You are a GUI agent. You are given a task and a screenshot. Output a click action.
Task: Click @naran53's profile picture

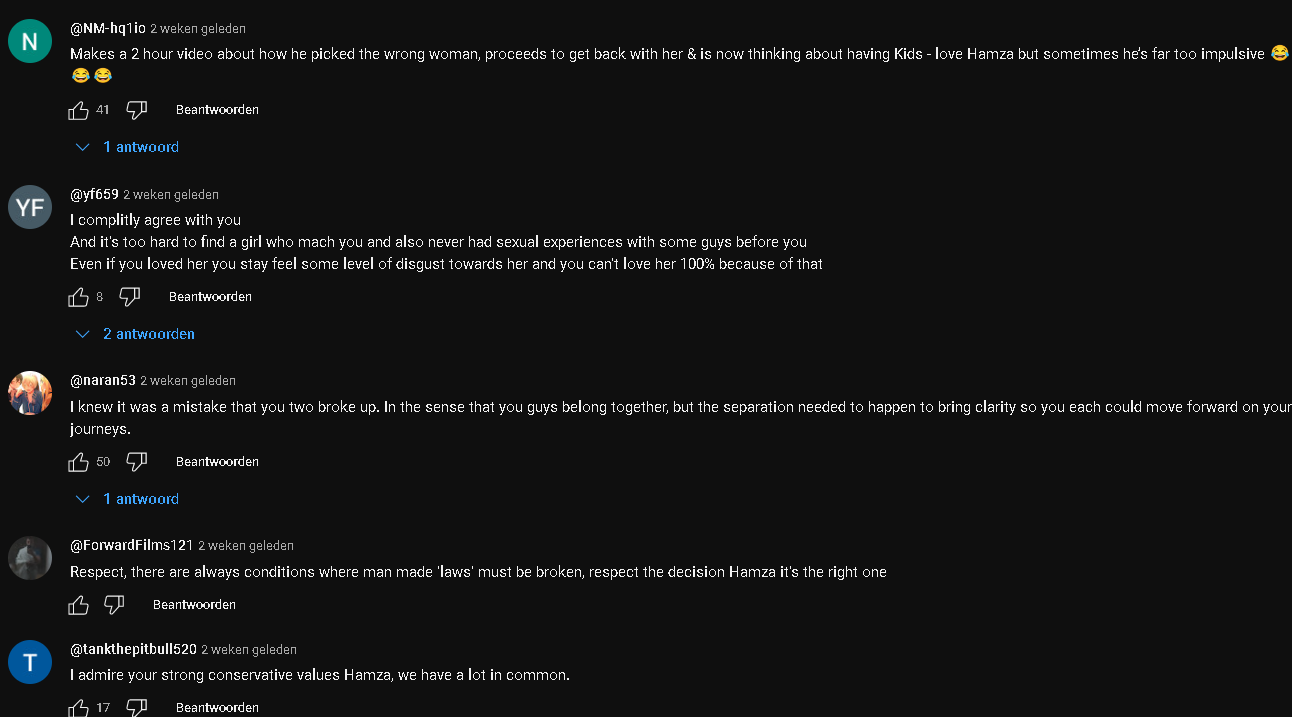pos(30,393)
